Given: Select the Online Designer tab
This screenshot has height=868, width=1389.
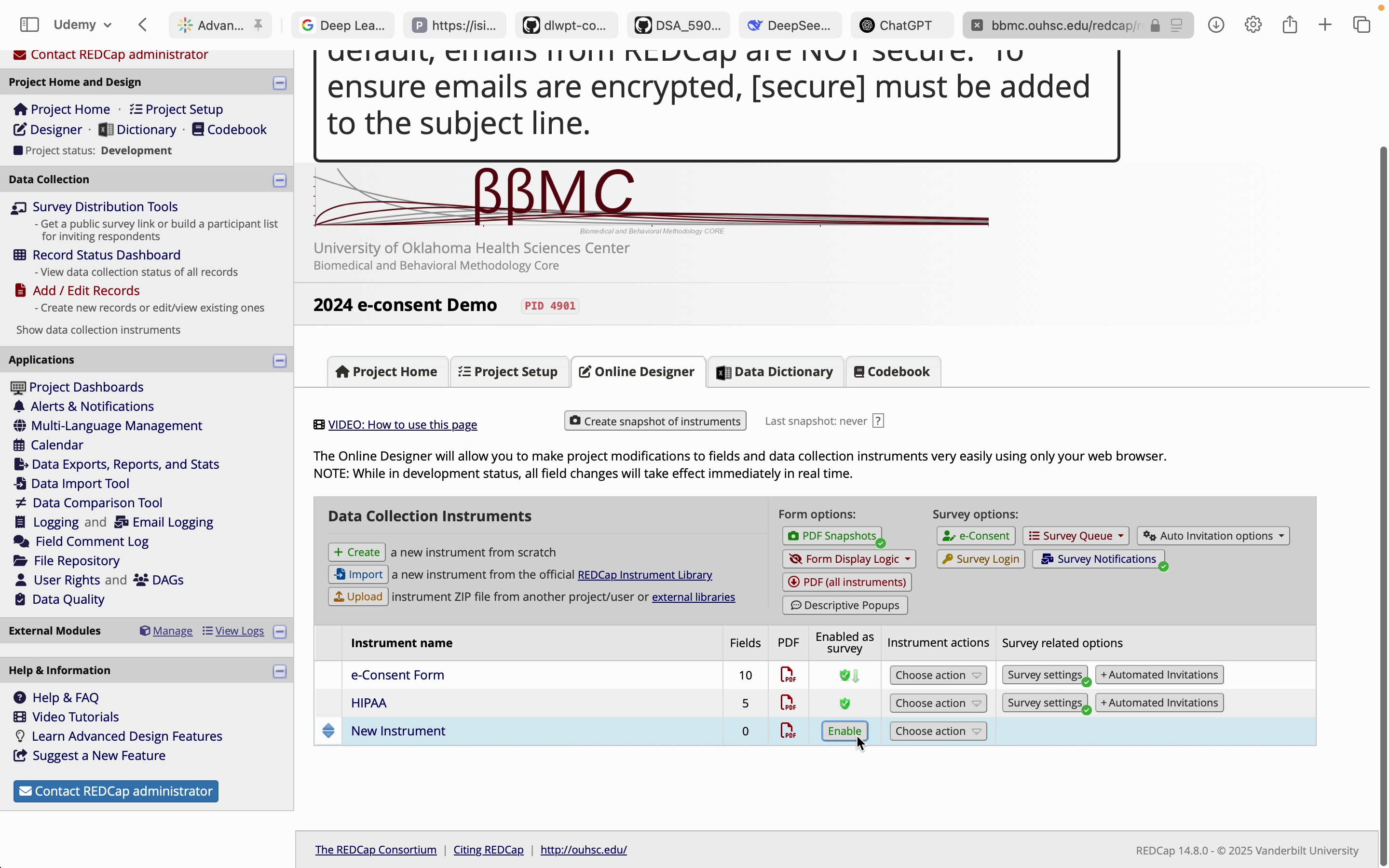Looking at the screenshot, I should pos(638,372).
